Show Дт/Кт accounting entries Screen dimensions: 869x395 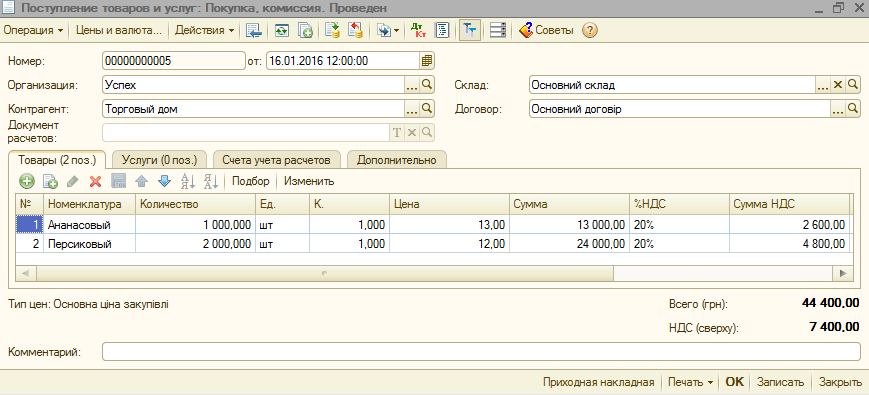click(x=418, y=30)
